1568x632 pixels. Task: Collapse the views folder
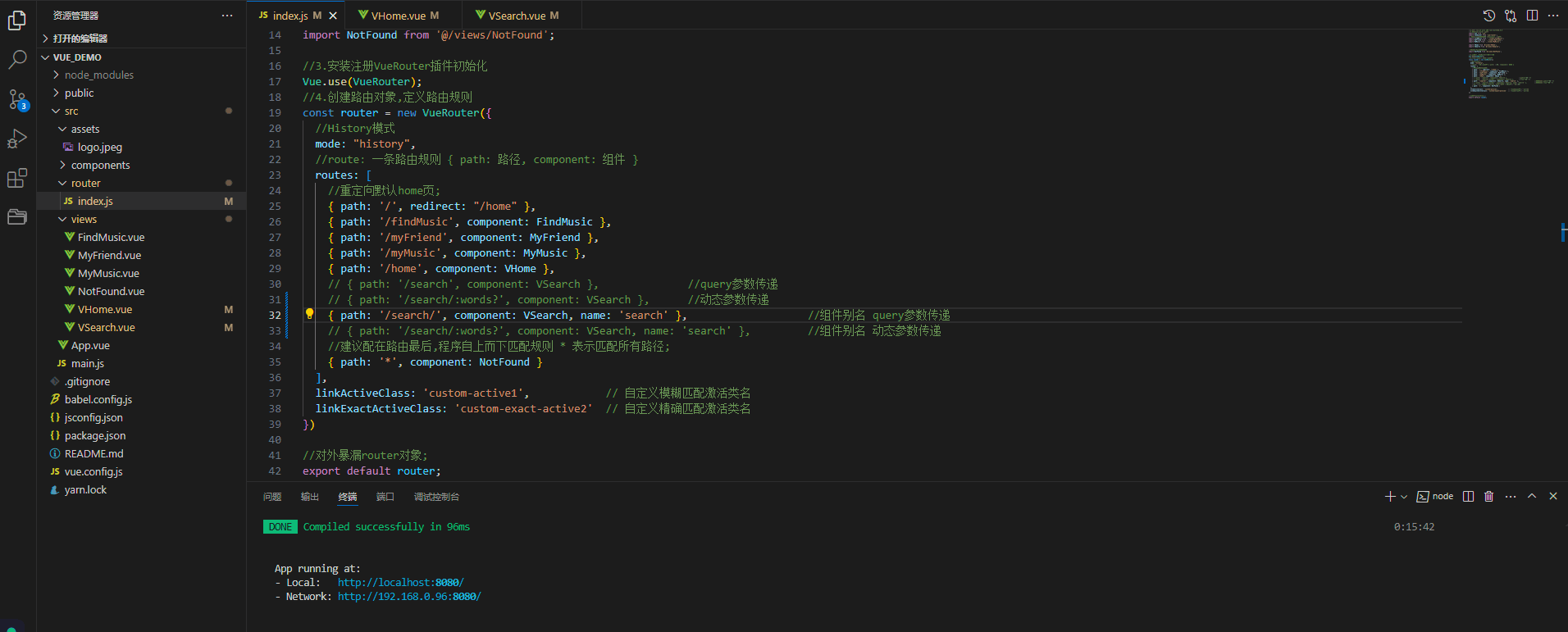point(142,220)
